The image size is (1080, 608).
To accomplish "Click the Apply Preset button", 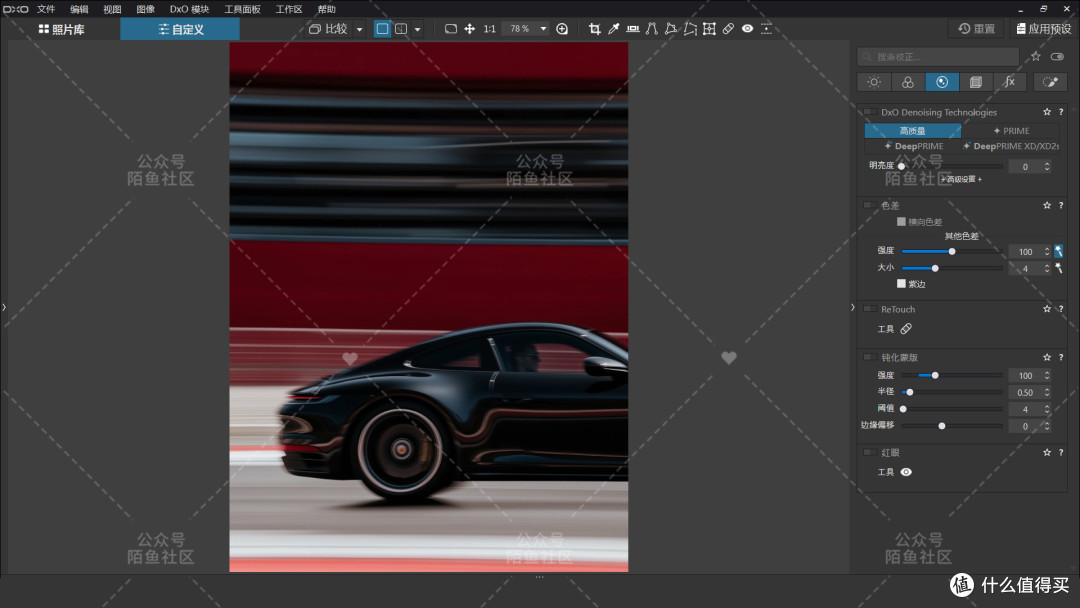I will point(1043,29).
